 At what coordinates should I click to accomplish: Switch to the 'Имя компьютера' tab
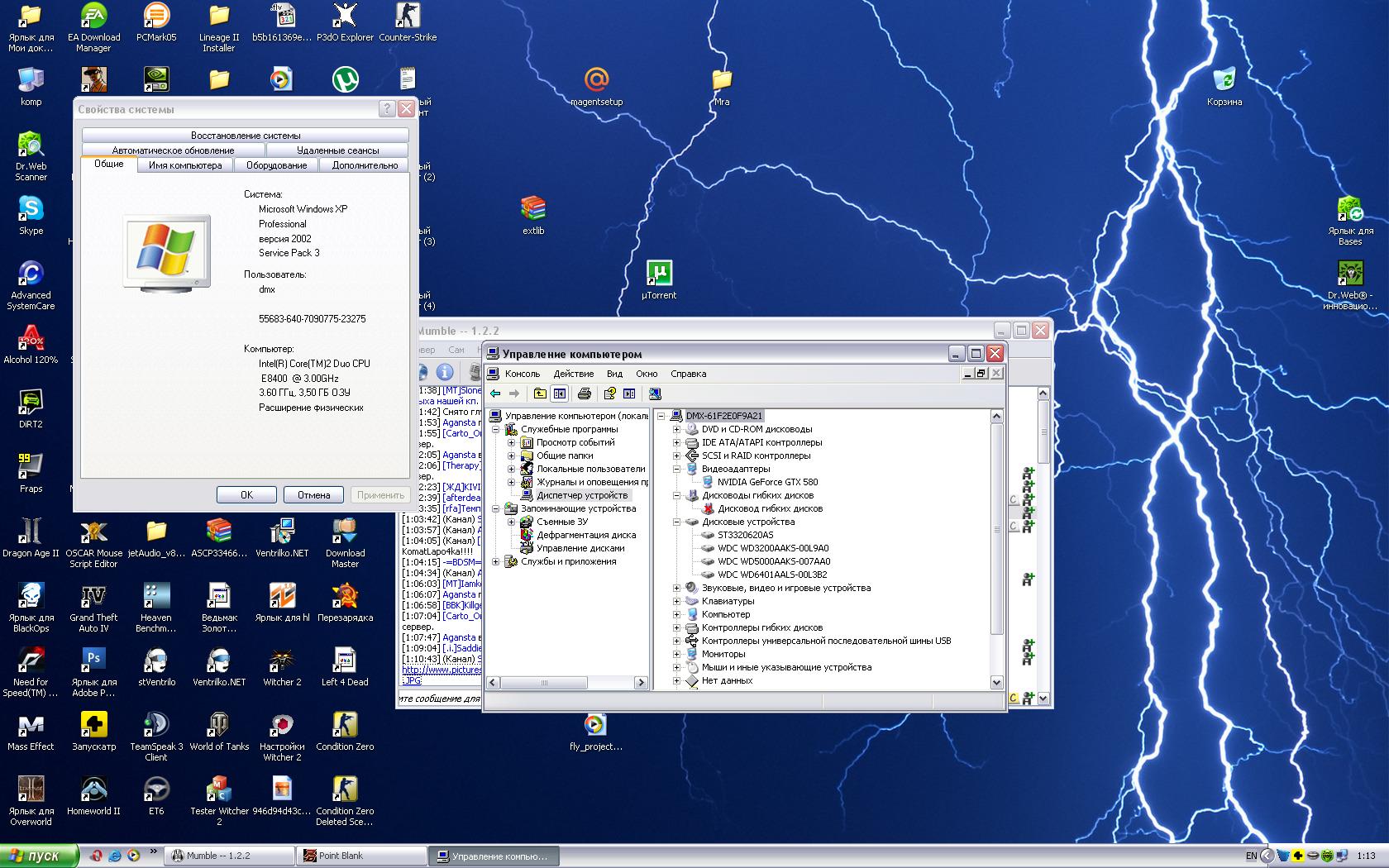tap(185, 165)
